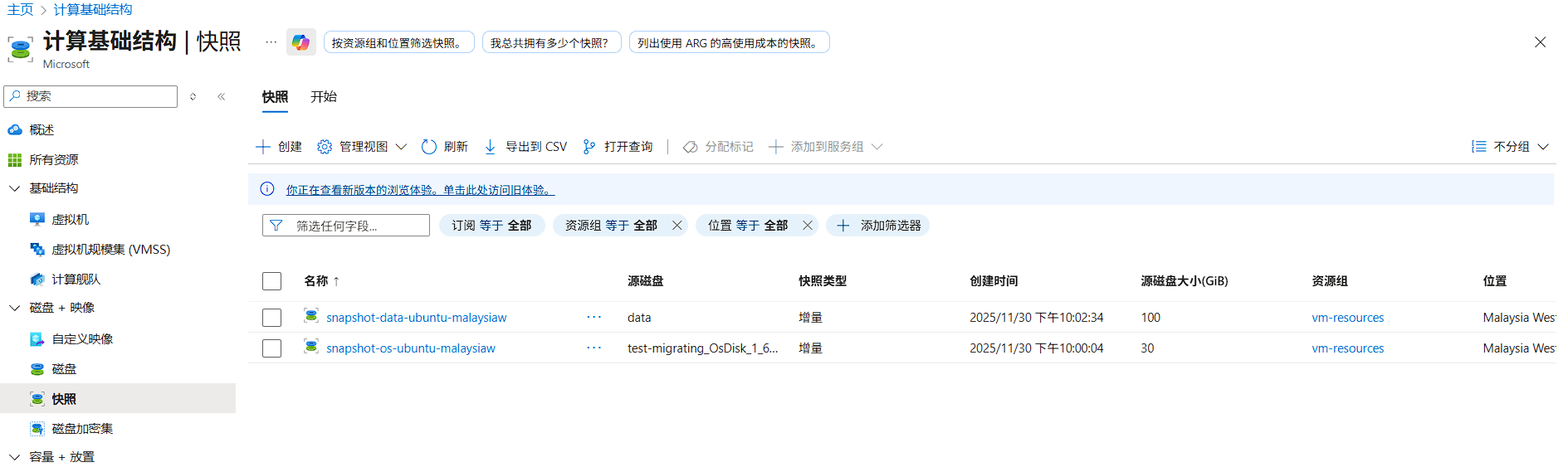
Task: Collapse the 基础结构 section
Action: pyautogui.click(x=14, y=188)
